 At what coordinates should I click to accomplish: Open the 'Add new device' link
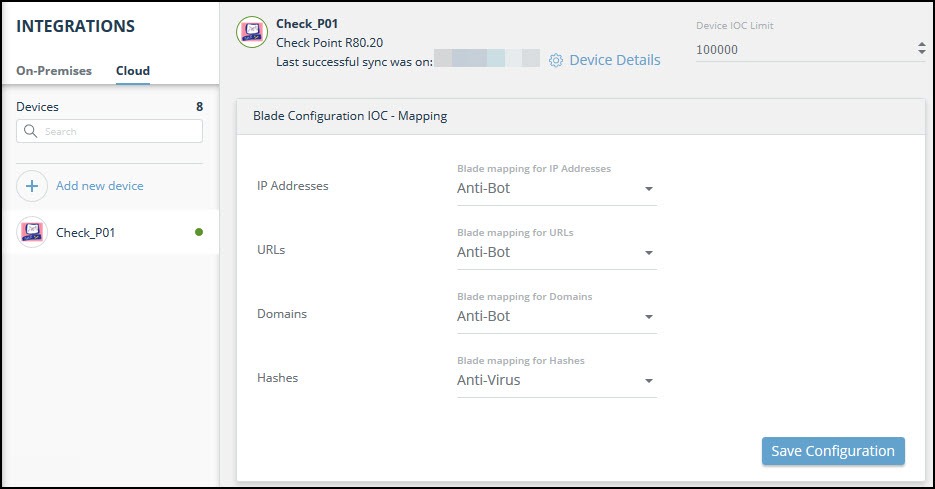[99, 186]
